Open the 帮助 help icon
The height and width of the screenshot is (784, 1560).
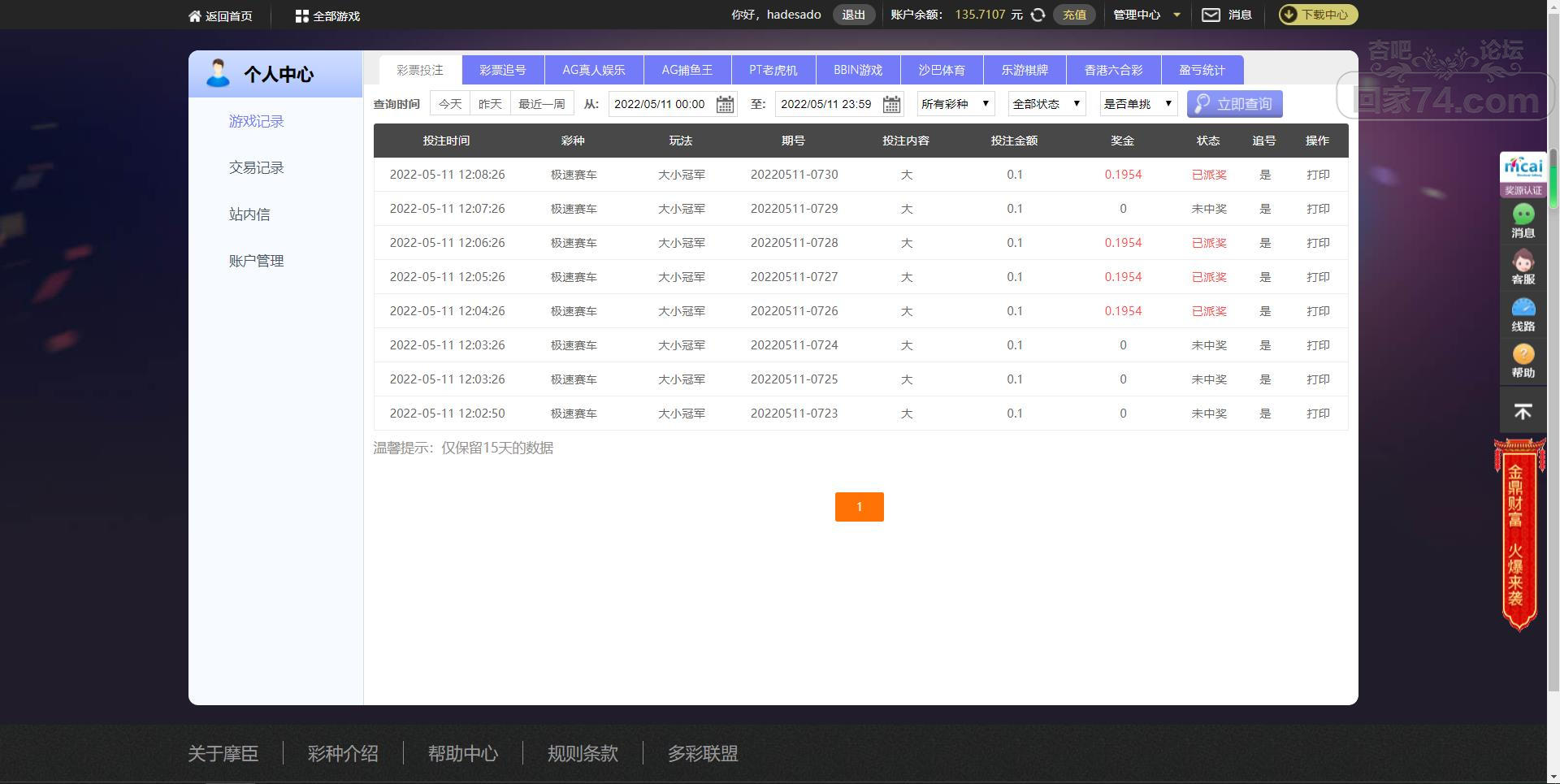pos(1523,361)
